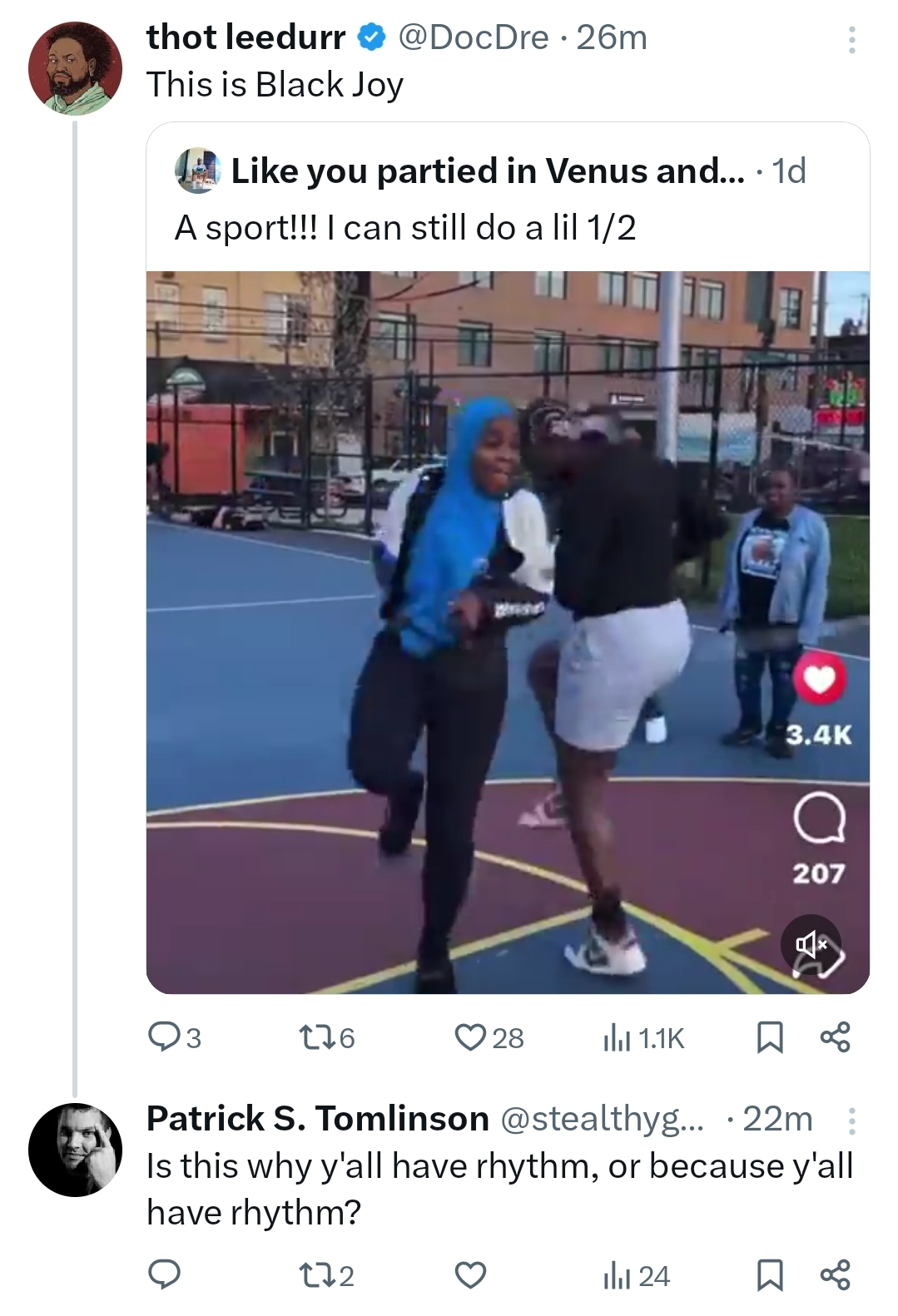Screen dimensions: 898x1316
Task: Share Patrick S. Tomlinson's reply
Action: click(x=835, y=1275)
